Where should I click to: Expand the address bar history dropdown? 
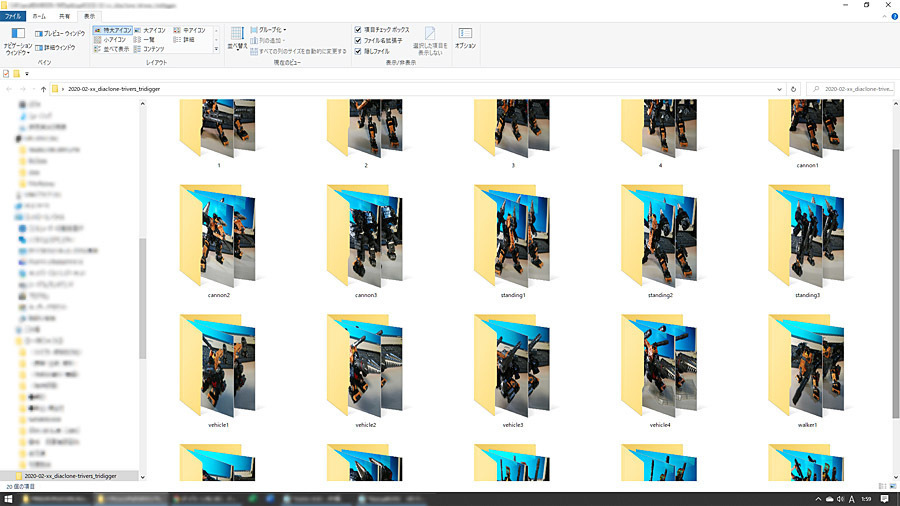(778, 88)
